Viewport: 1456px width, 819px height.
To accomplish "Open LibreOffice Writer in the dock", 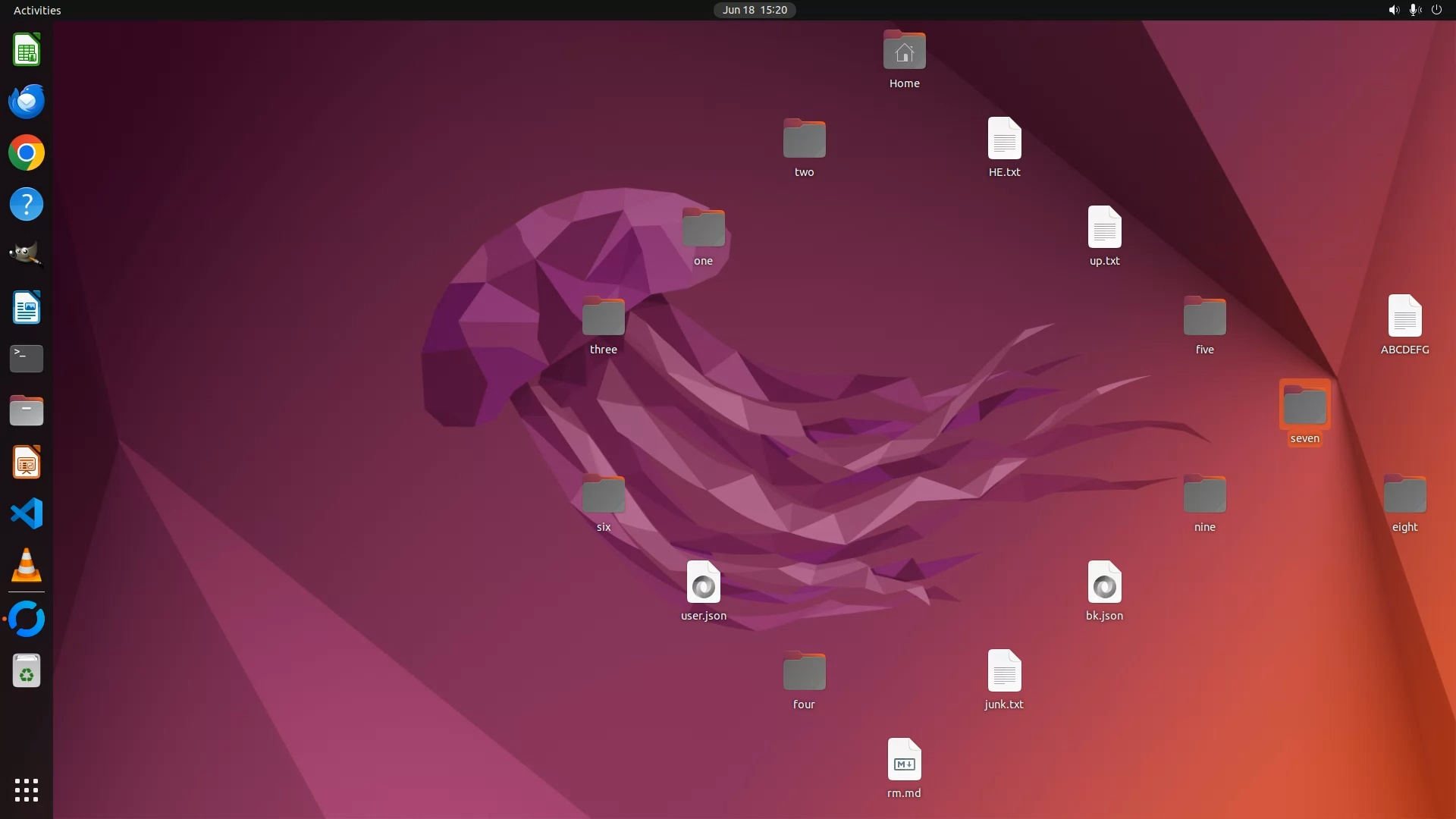I will pos(27,308).
